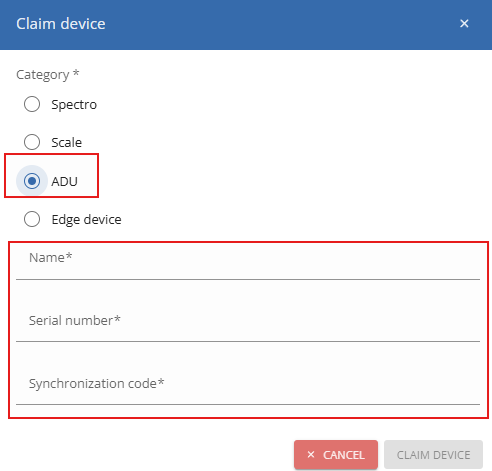Focus the Name input field
This screenshot has height=471, width=492.
(x=248, y=262)
